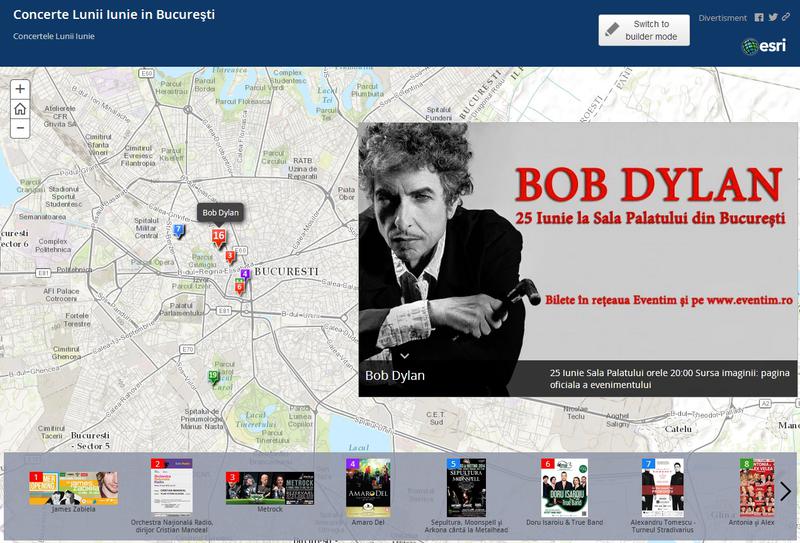This screenshot has width=800, height=543.
Task: Open the Esri logo link
Action: [x=764, y=46]
